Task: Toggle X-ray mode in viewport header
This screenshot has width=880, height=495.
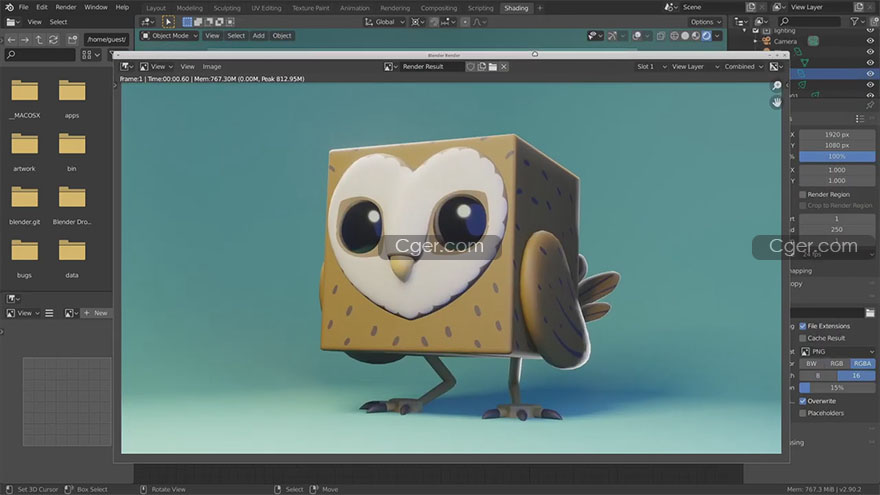Action: coord(661,36)
